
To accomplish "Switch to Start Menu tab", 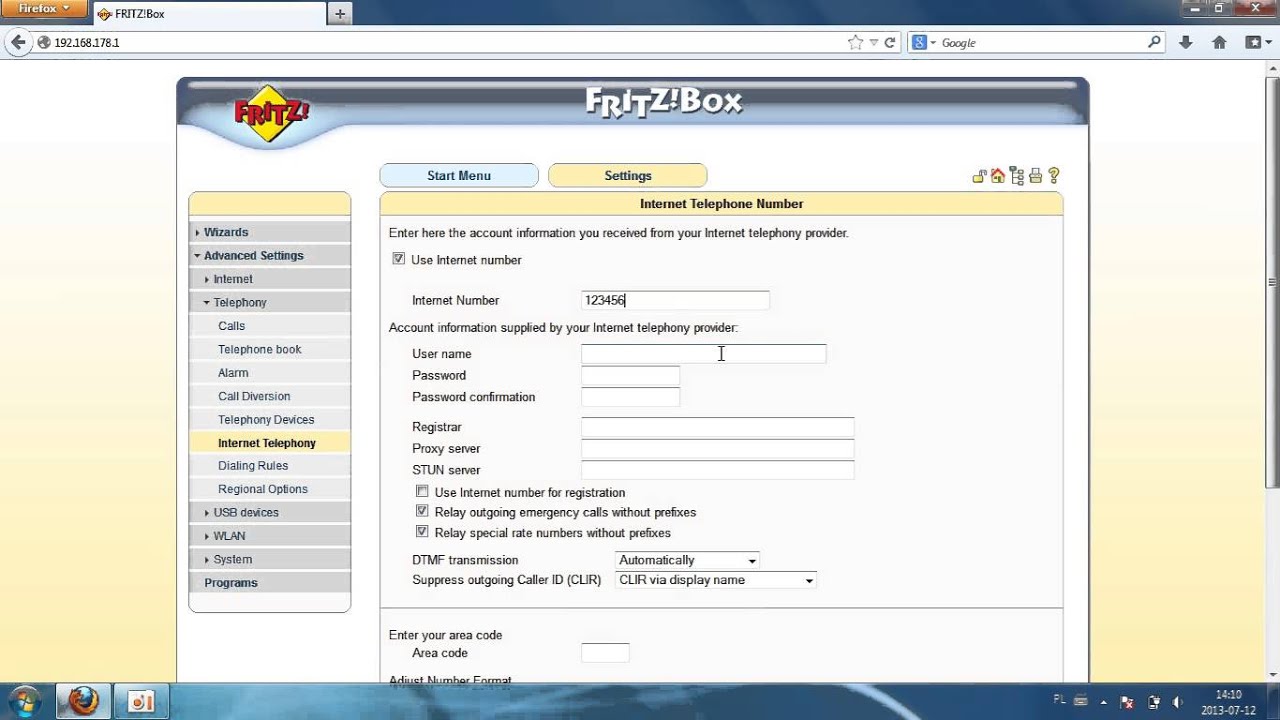I will click(x=459, y=176).
